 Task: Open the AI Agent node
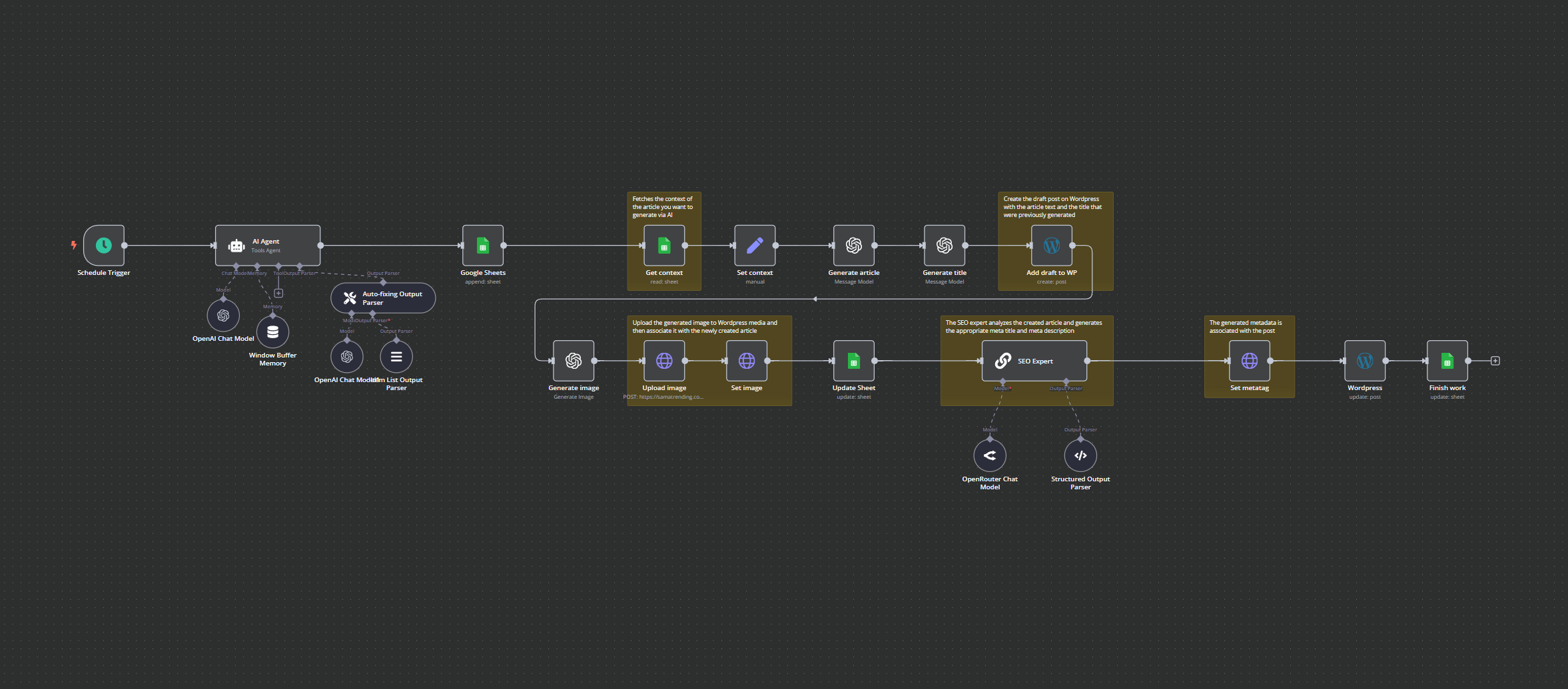[x=268, y=246]
